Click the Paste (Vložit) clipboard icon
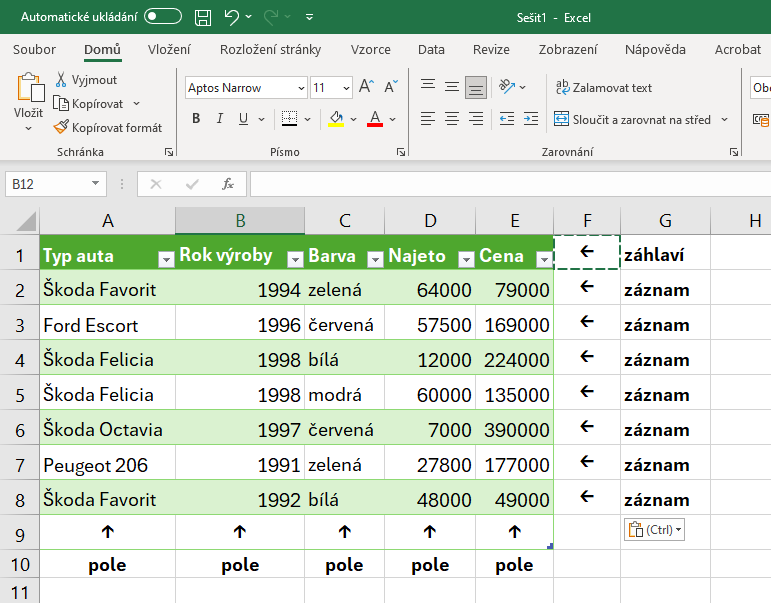This screenshot has width=771, height=603. [x=30, y=88]
